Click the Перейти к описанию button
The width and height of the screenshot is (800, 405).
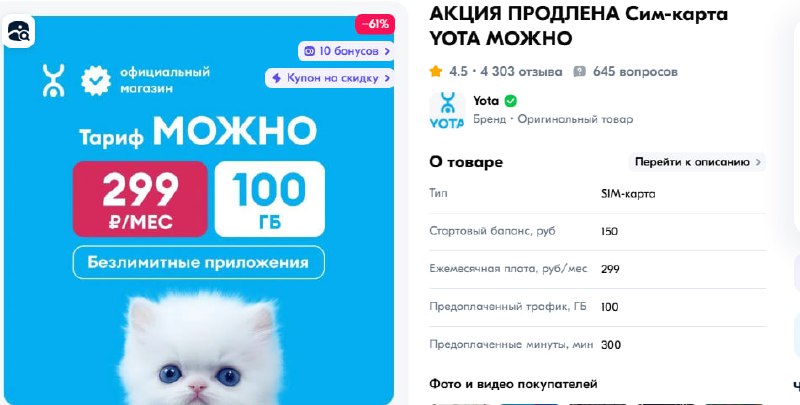point(697,162)
